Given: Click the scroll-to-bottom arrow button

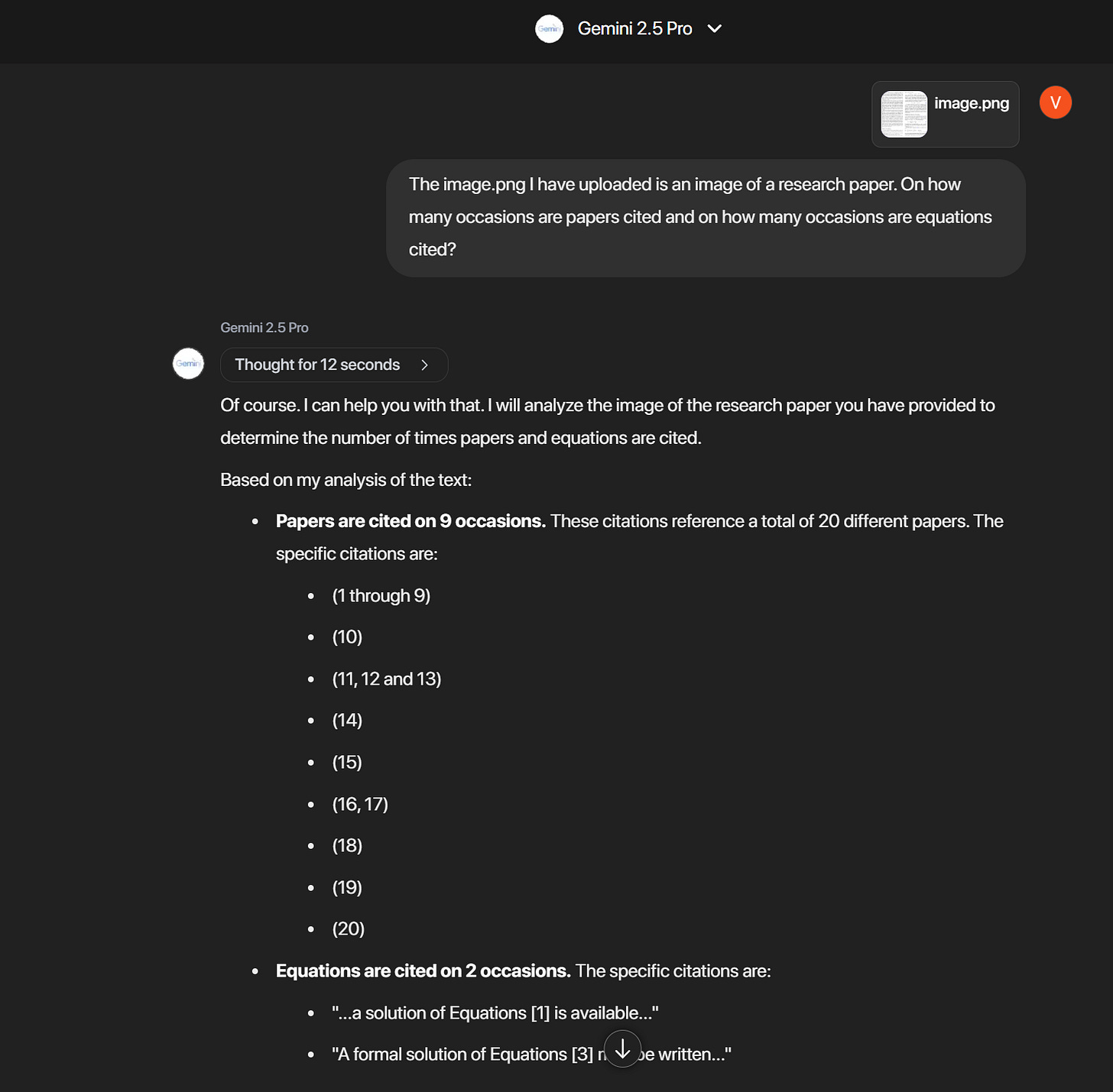Looking at the screenshot, I should [622, 1048].
